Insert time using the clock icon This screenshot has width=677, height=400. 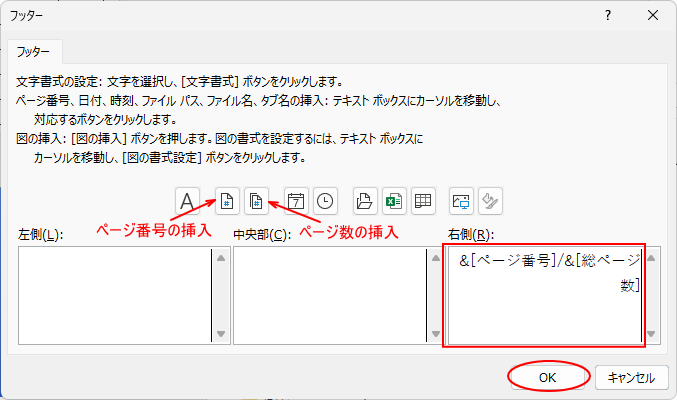click(325, 201)
